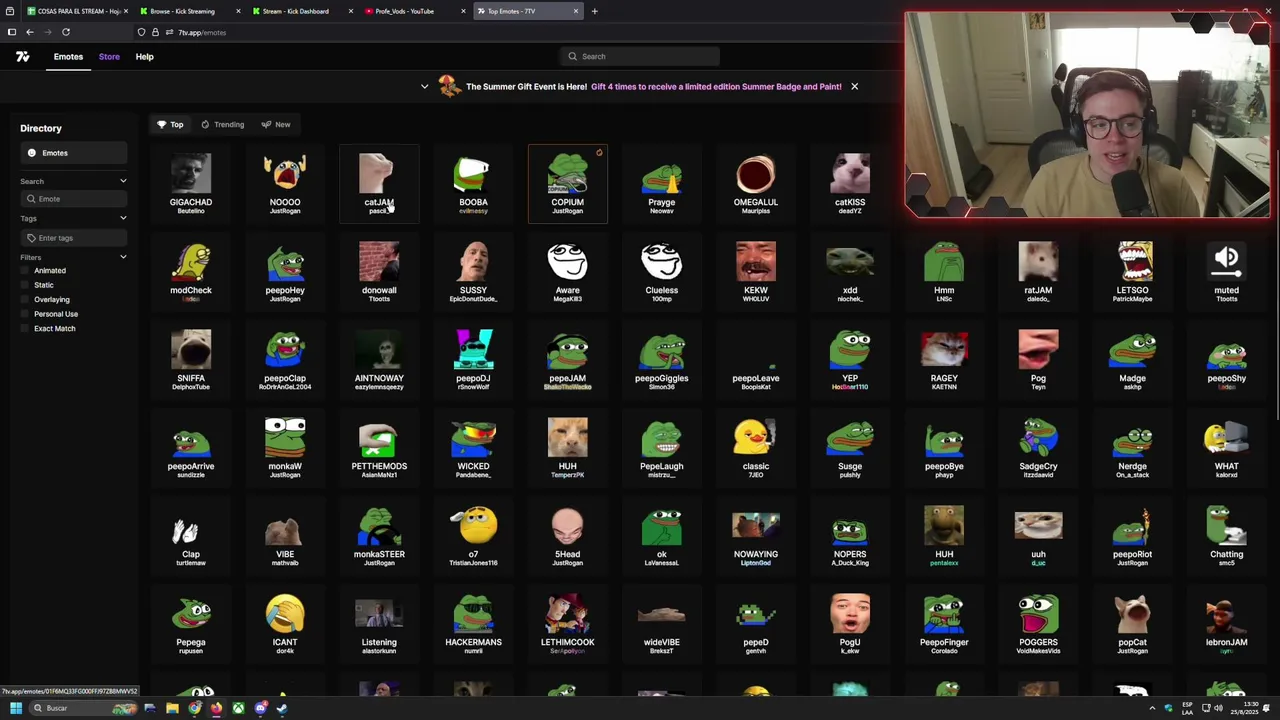Open the POGGERS emote

pos(1038,624)
